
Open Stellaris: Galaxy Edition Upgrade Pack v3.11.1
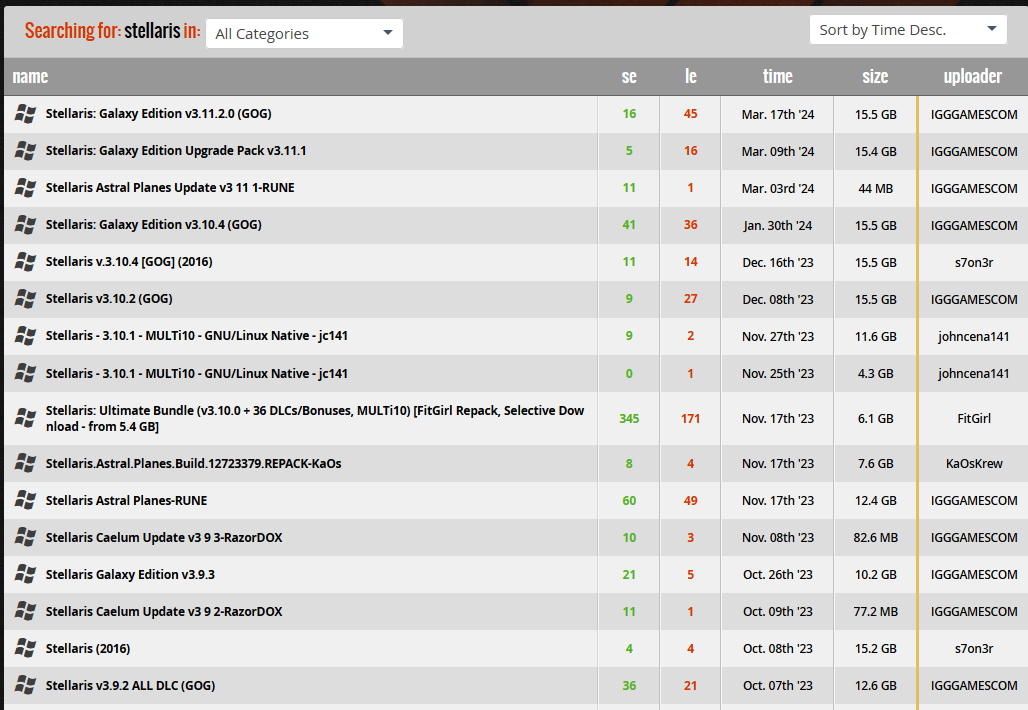click(176, 150)
